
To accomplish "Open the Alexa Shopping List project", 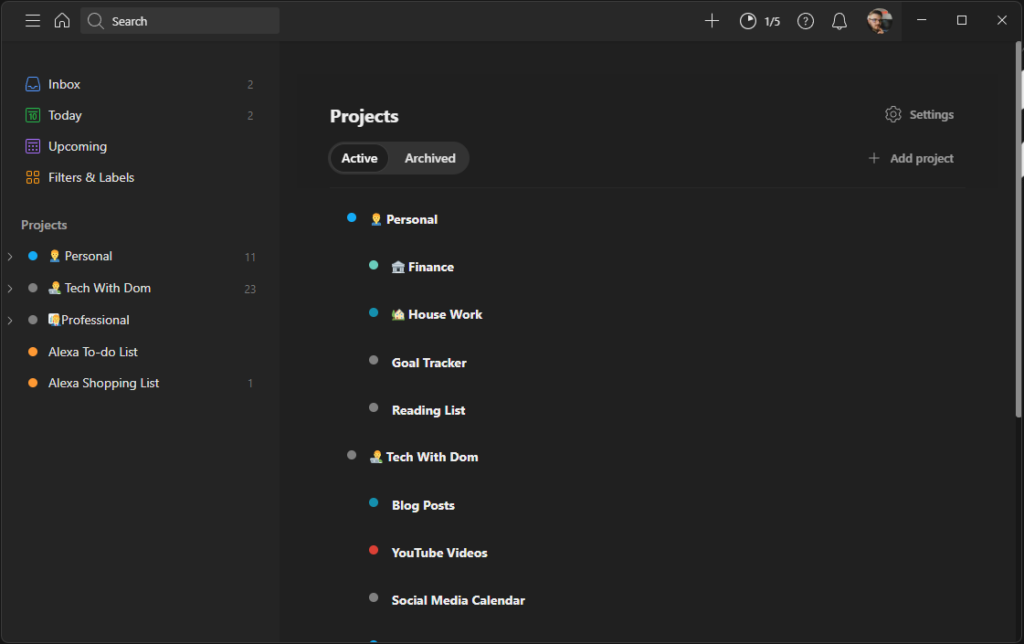I will (x=103, y=383).
